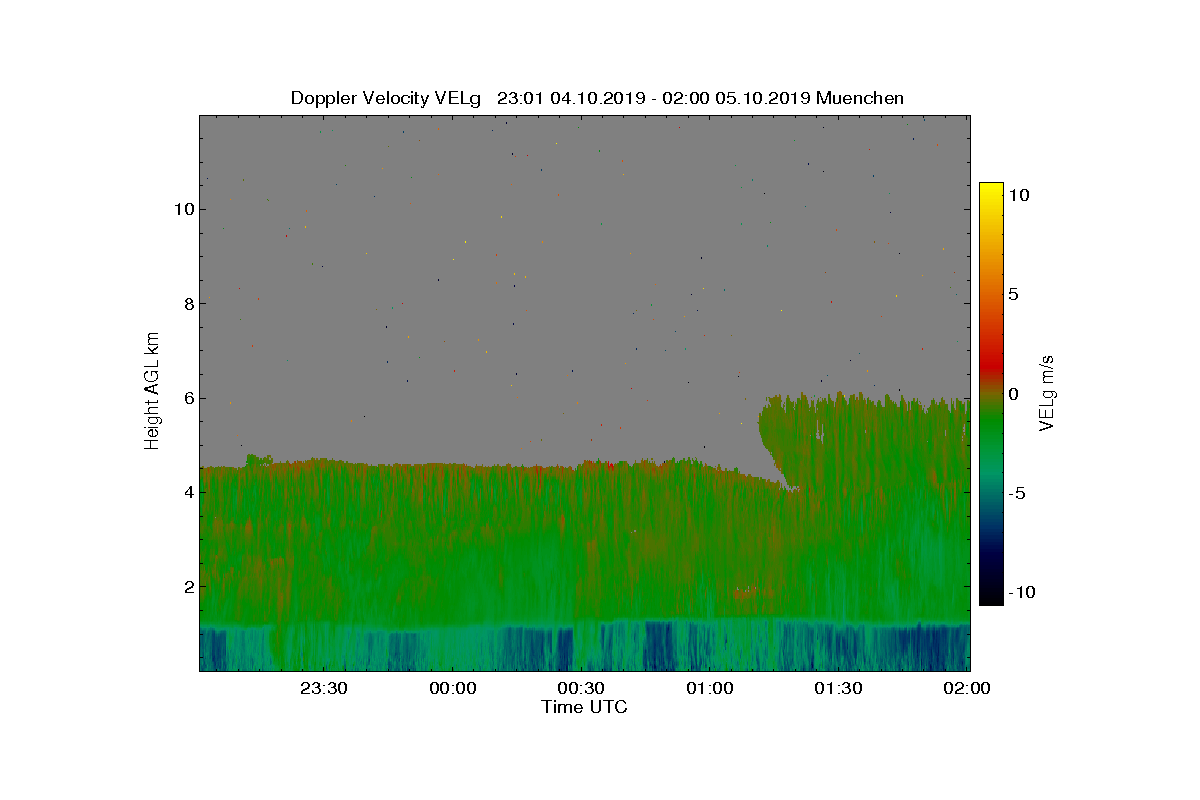Screen dimensions: 1200x800
Task: Click the 'VELg m/s' colorbar label
Action: coord(1047,391)
